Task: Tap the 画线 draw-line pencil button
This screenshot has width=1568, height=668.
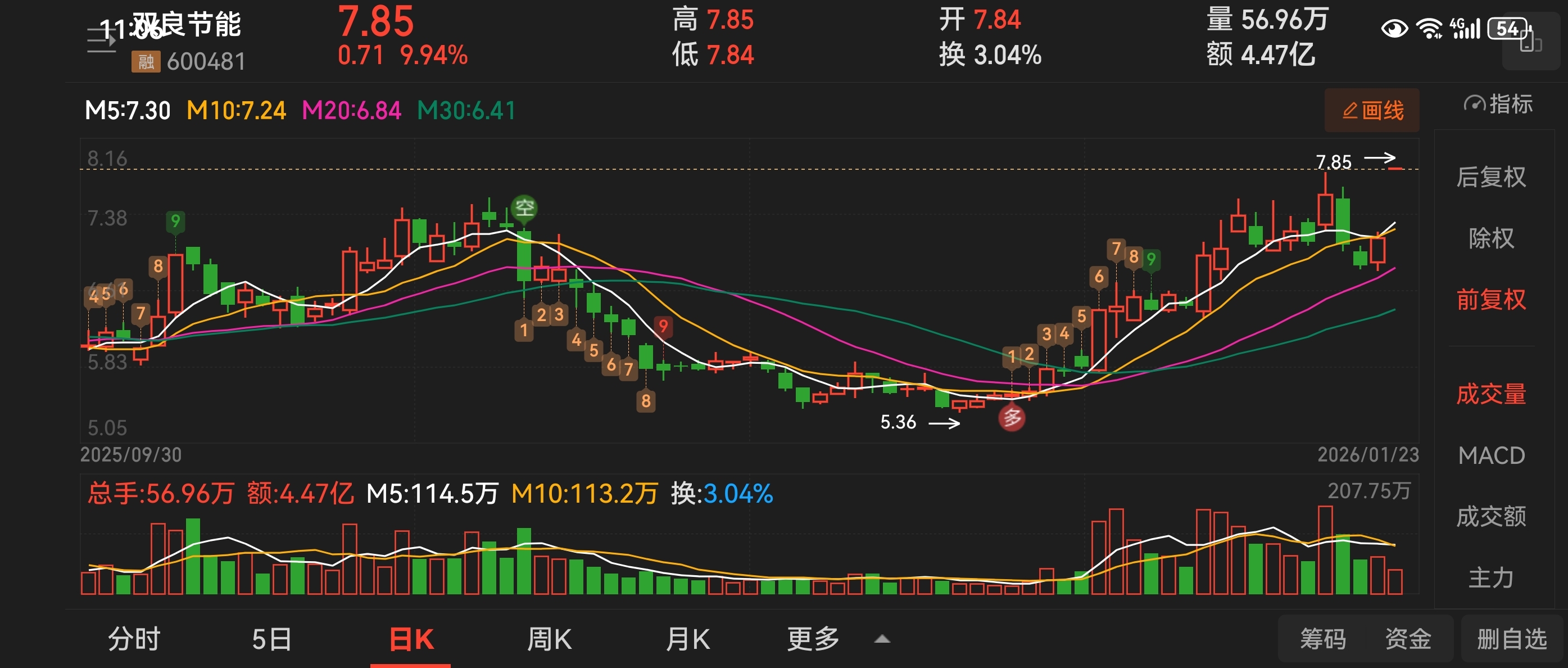Action: point(1371,111)
